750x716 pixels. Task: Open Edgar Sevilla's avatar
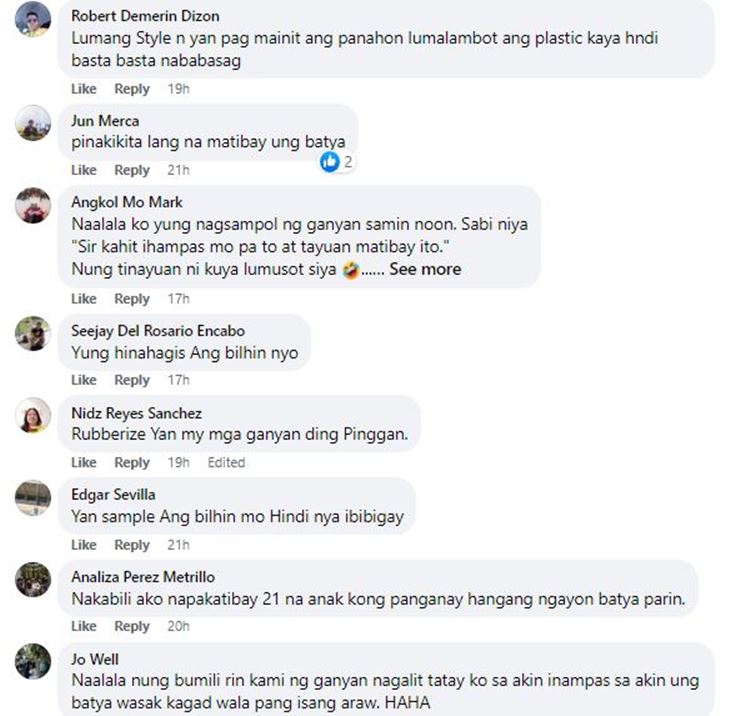[33, 497]
